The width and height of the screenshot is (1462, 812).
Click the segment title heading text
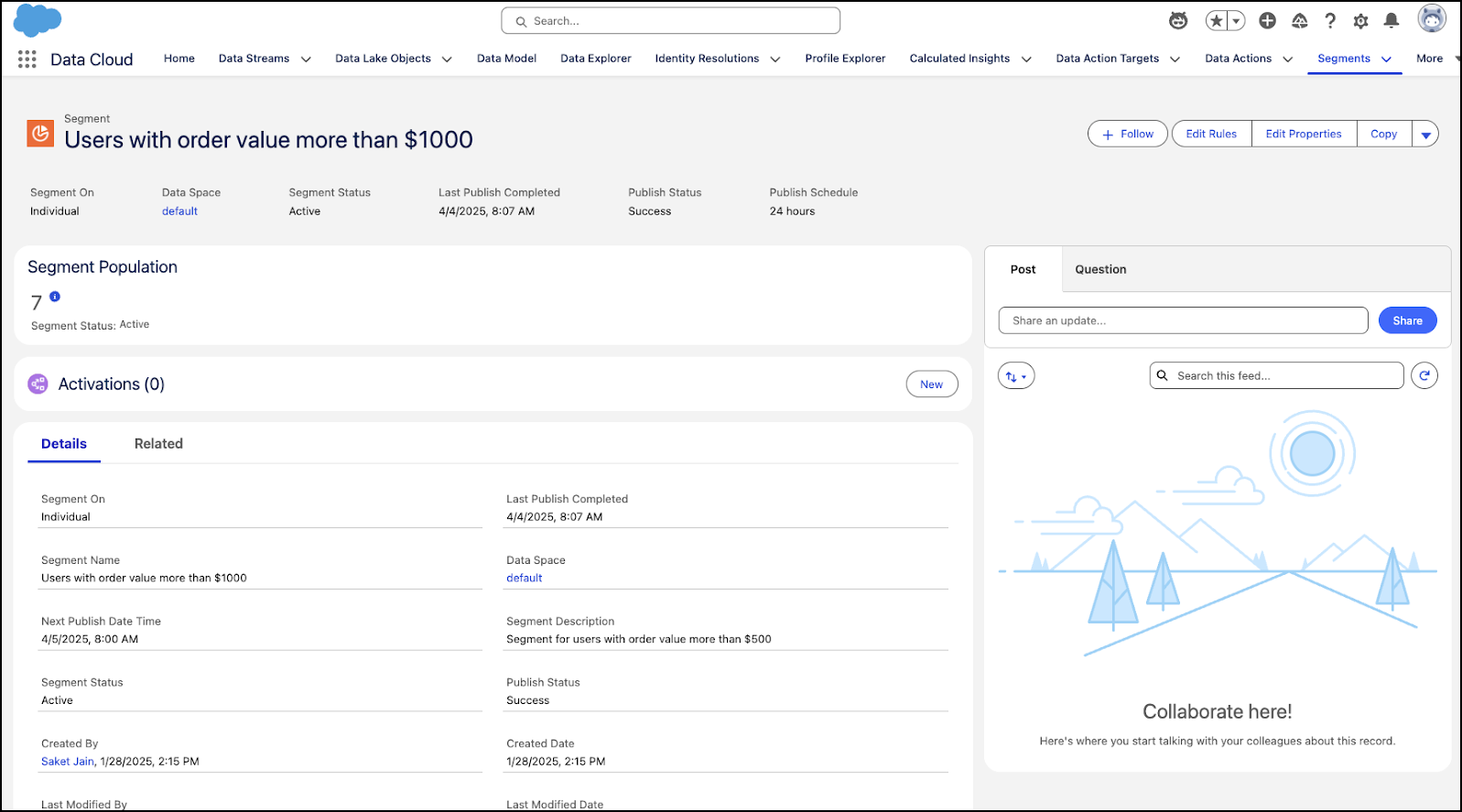click(268, 140)
